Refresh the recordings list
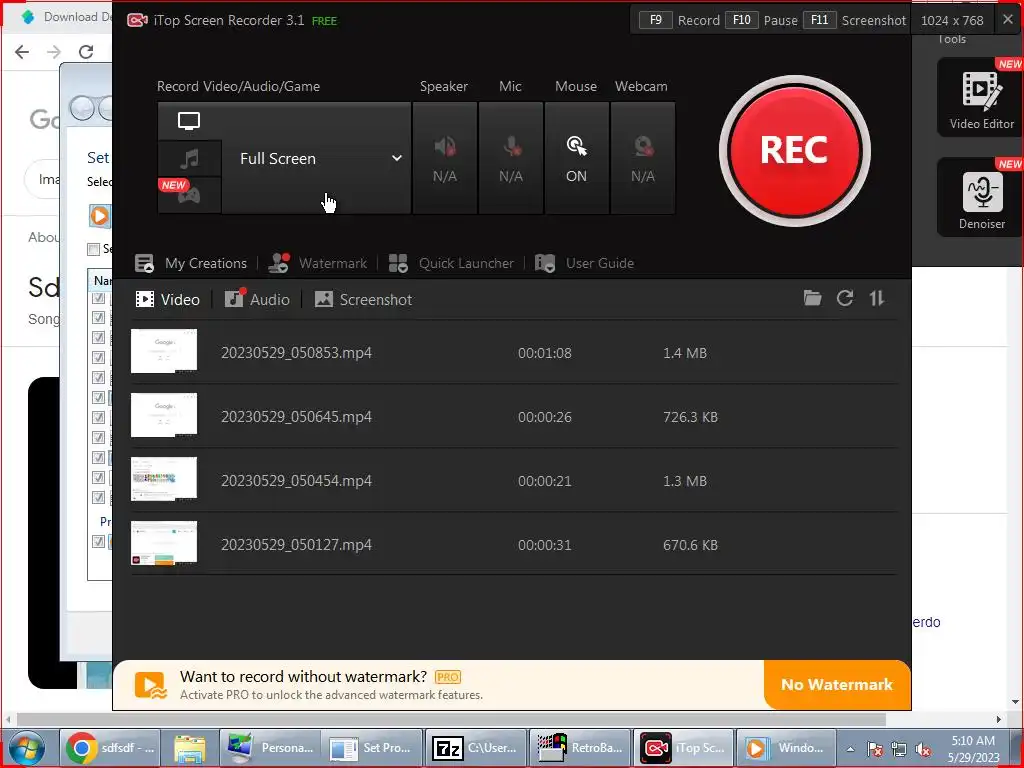Screen dimensions: 1024x768 [x=845, y=298]
